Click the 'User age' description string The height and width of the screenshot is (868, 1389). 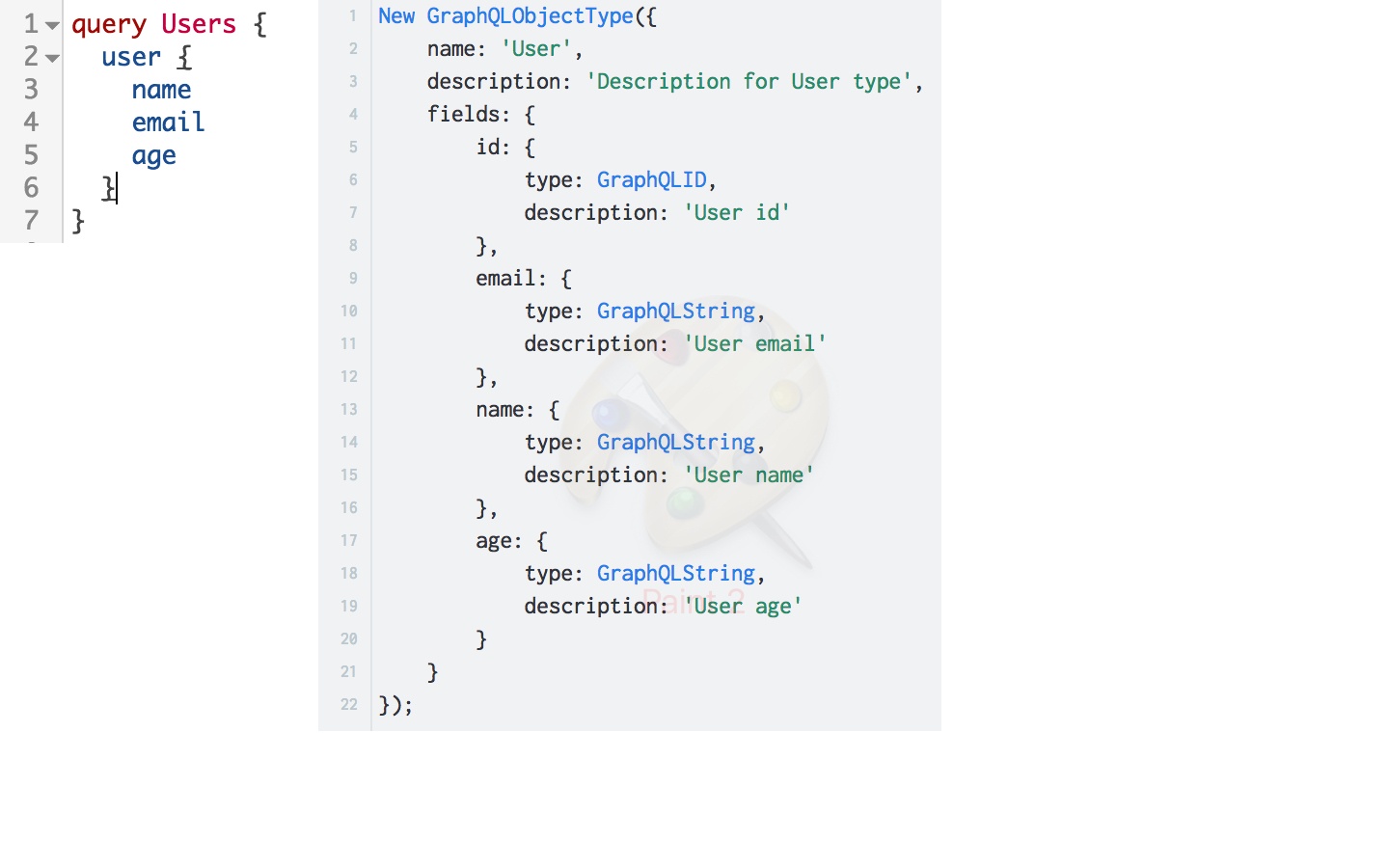(743, 606)
